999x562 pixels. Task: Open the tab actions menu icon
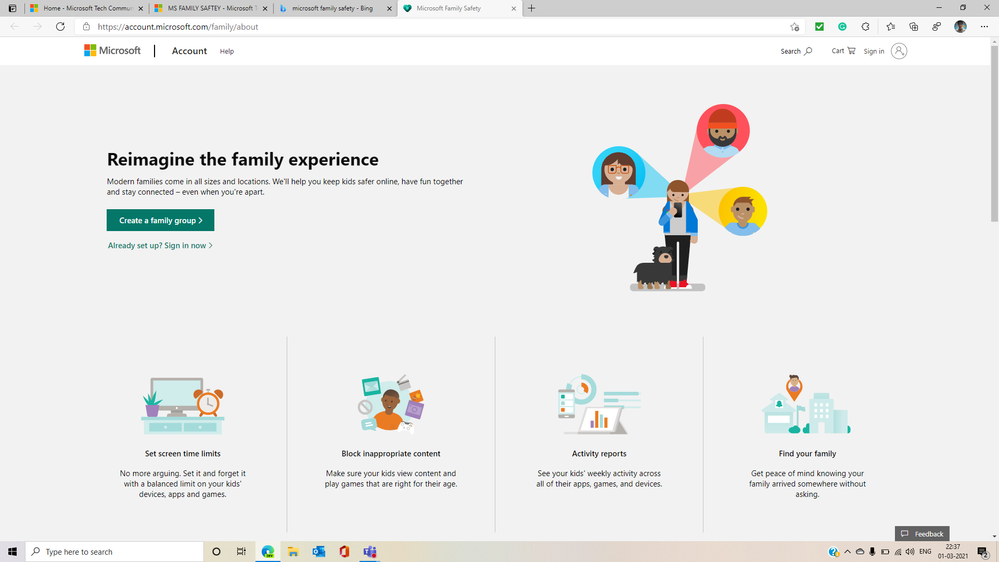[12, 8]
